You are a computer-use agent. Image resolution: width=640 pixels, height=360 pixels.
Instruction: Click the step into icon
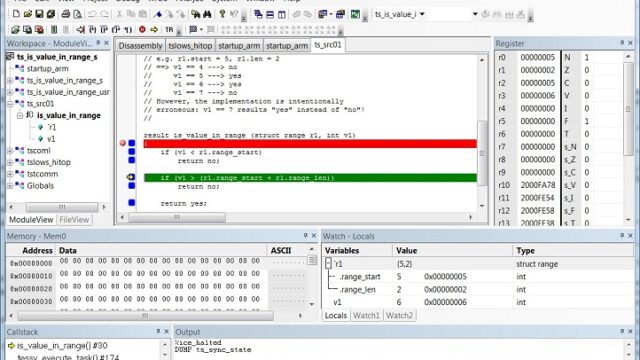92,29
